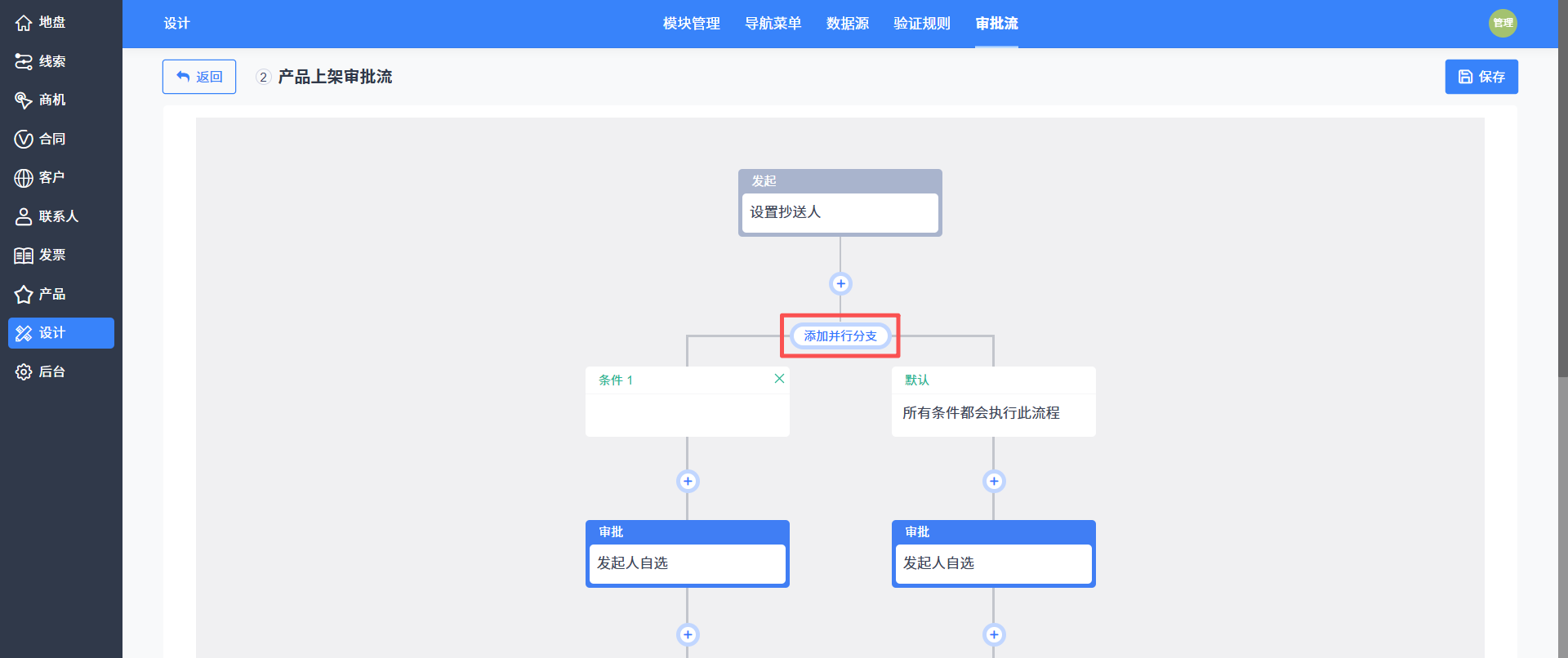Open the 后台 gear settings icon
1568x658 pixels.
24,371
